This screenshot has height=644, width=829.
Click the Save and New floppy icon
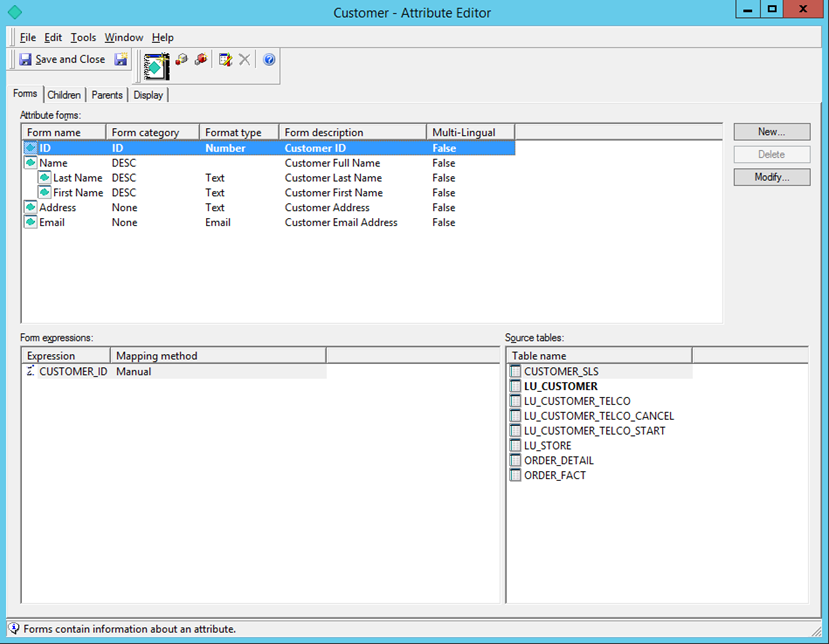[121, 59]
